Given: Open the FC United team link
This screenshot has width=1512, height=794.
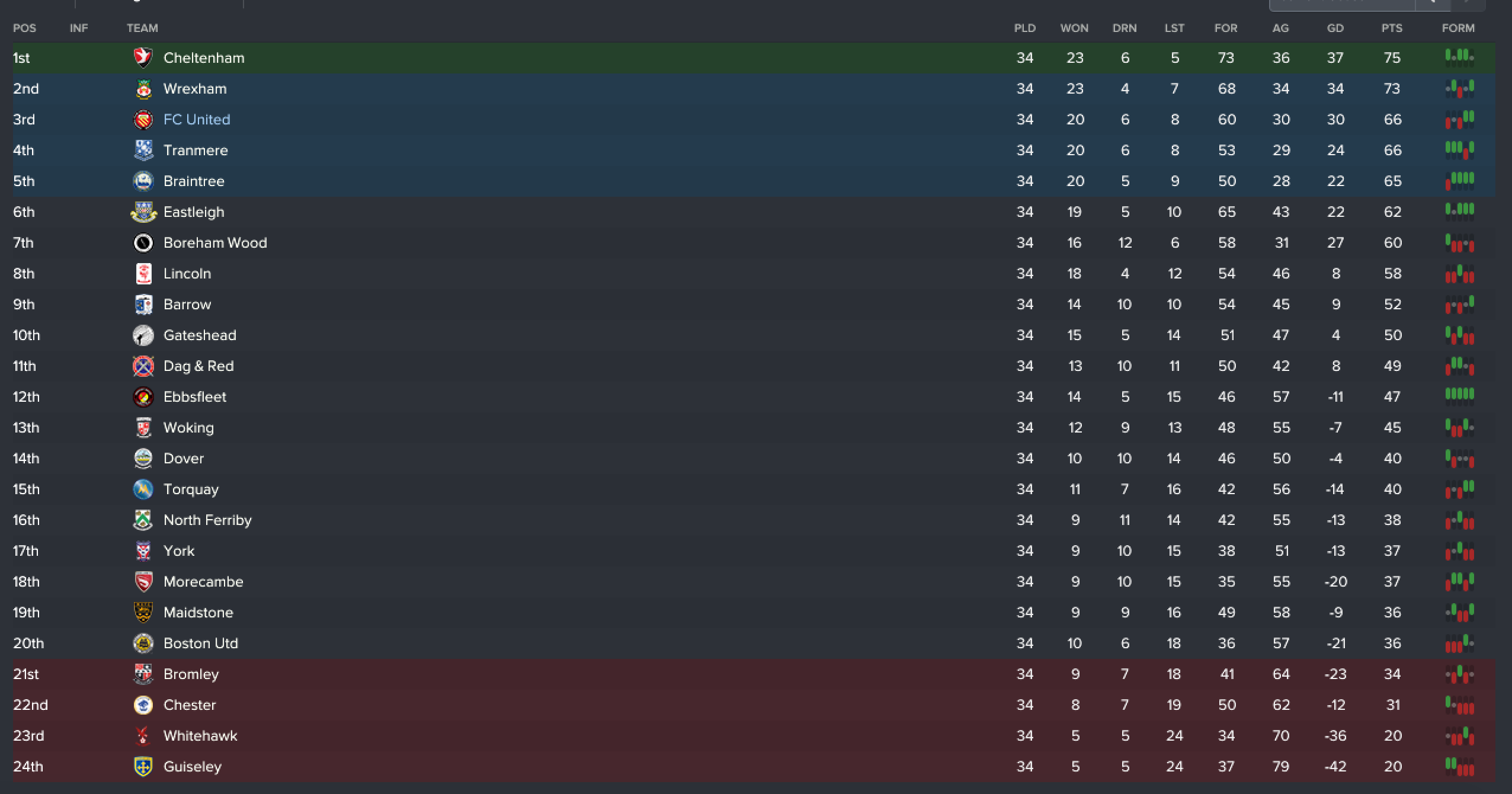Looking at the screenshot, I should 197,119.
